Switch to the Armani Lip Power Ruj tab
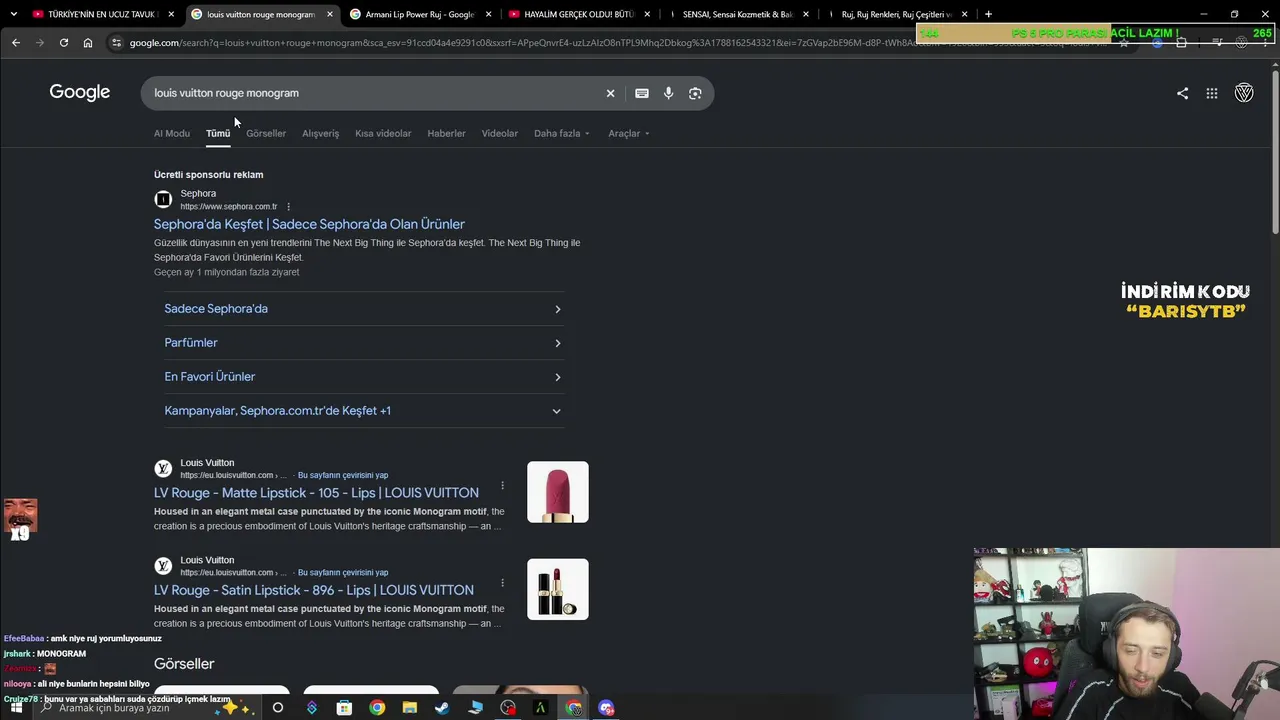The height and width of the screenshot is (720, 1280). [x=420, y=14]
